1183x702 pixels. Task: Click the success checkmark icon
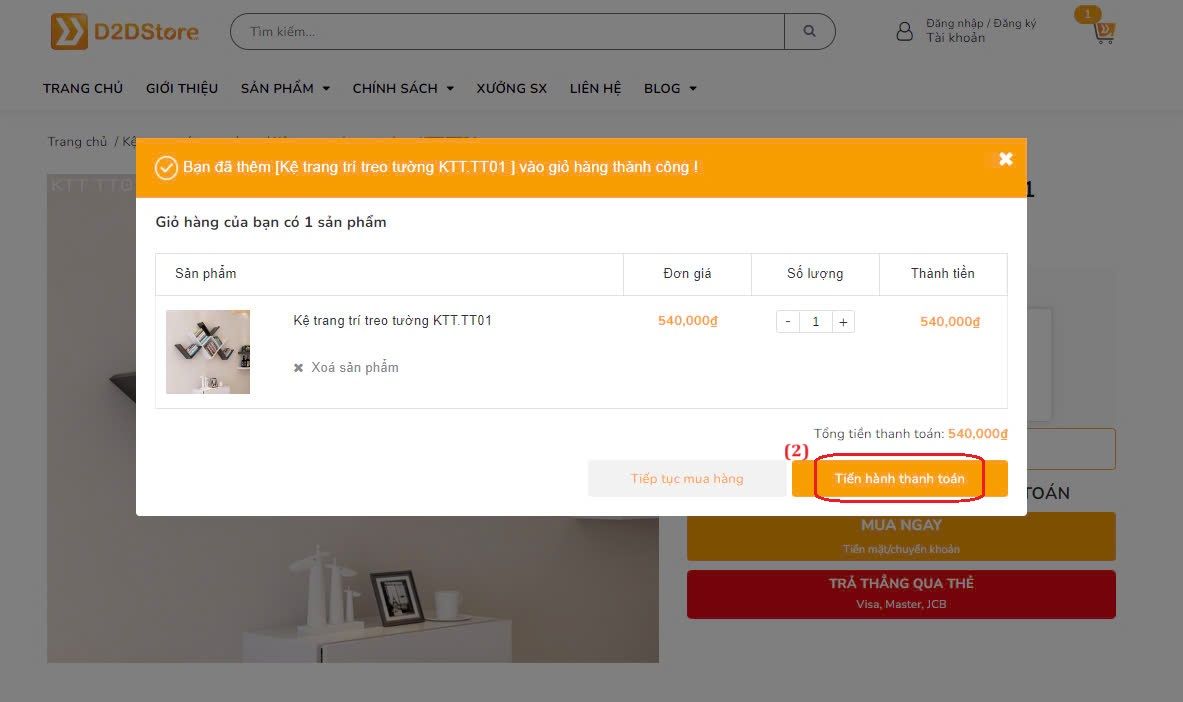(166, 167)
